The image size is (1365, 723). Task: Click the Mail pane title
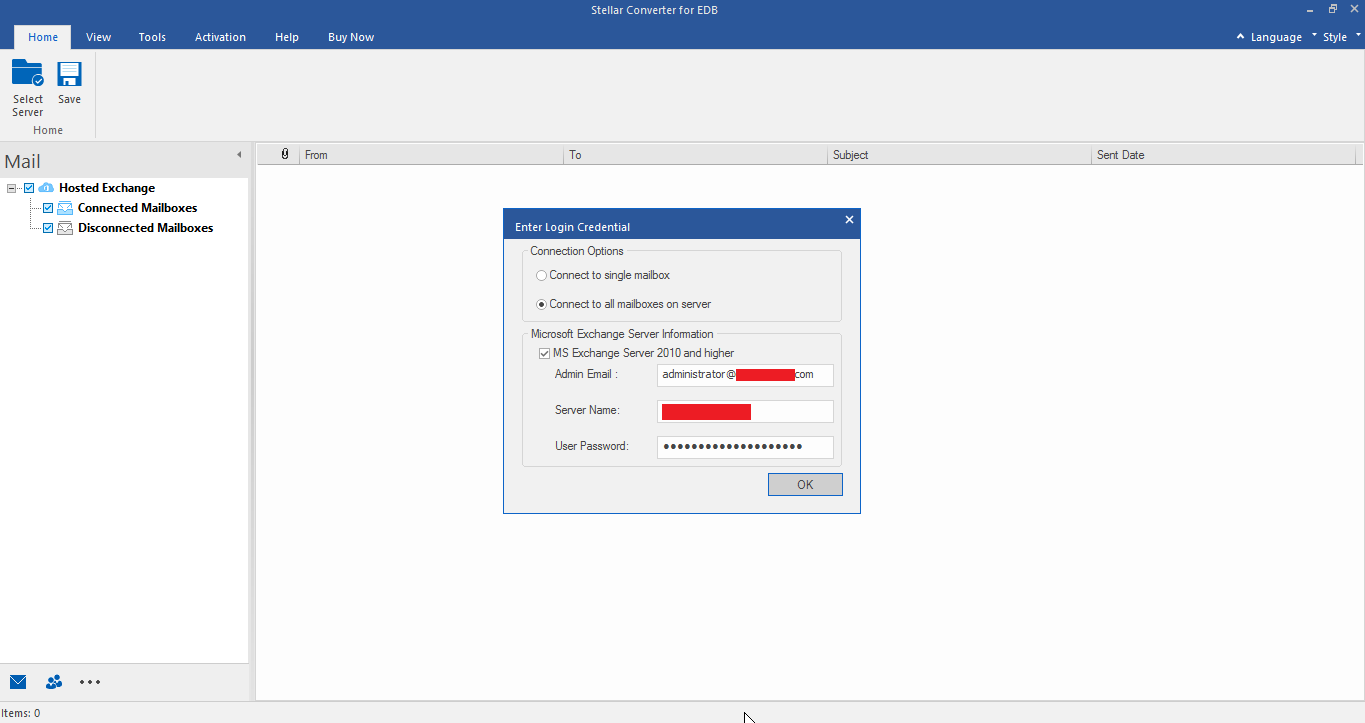23,161
